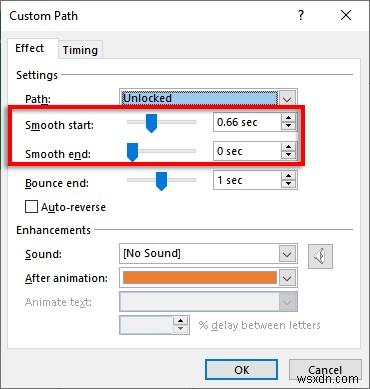Click the Smooth start 0.66 sec field
The image size is (370, 389).
247,122
